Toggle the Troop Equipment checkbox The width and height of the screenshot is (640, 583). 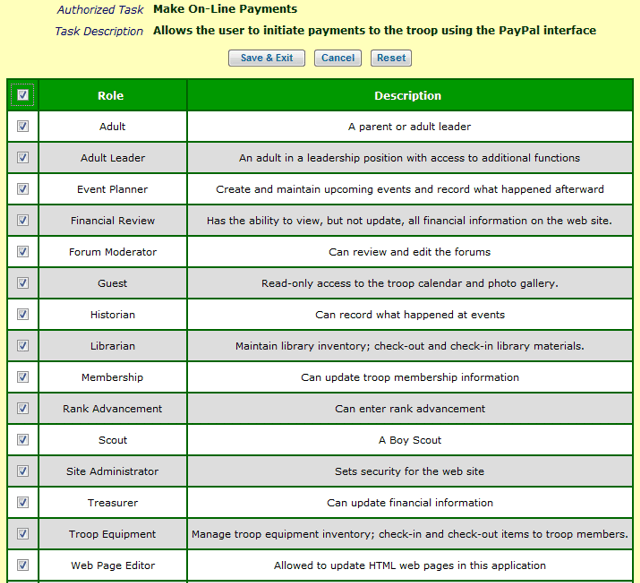click(23, 534)
